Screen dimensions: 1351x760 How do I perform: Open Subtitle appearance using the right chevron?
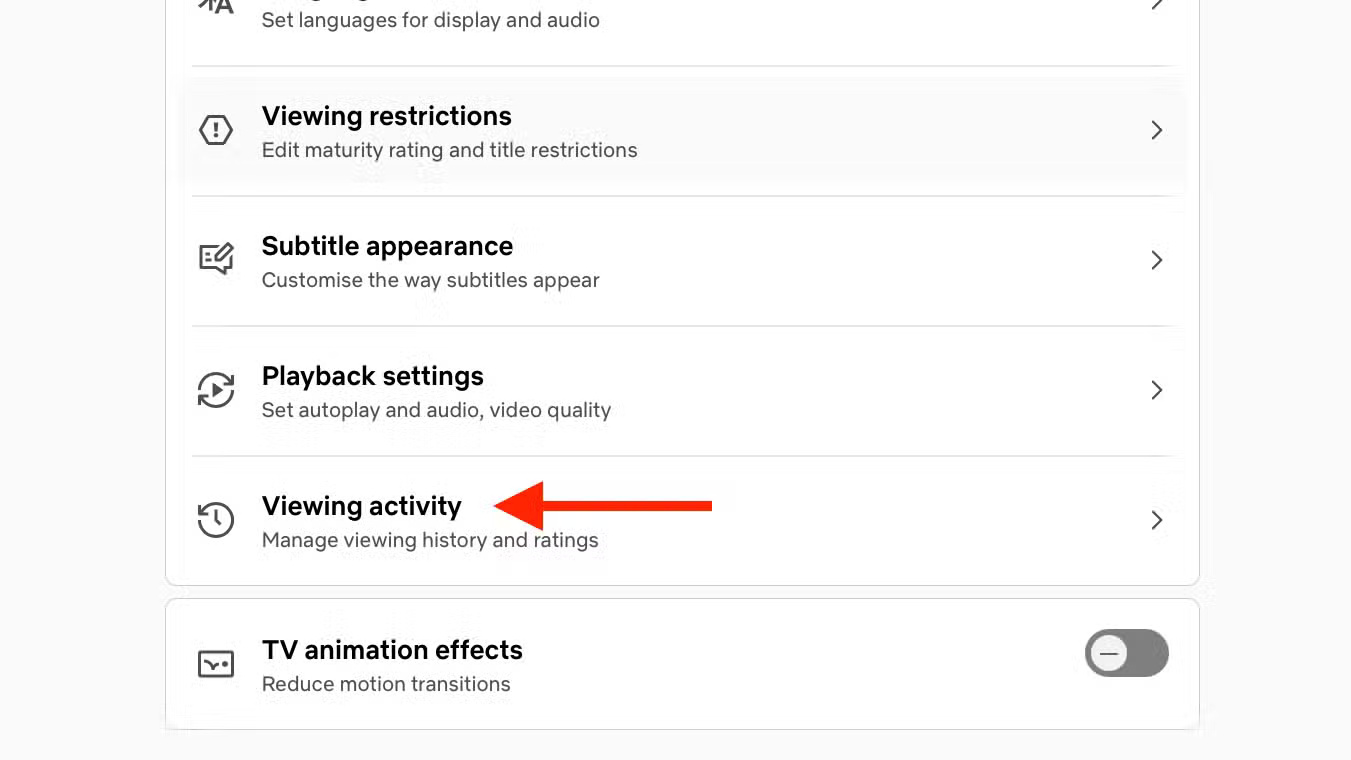pos(1156,260)
